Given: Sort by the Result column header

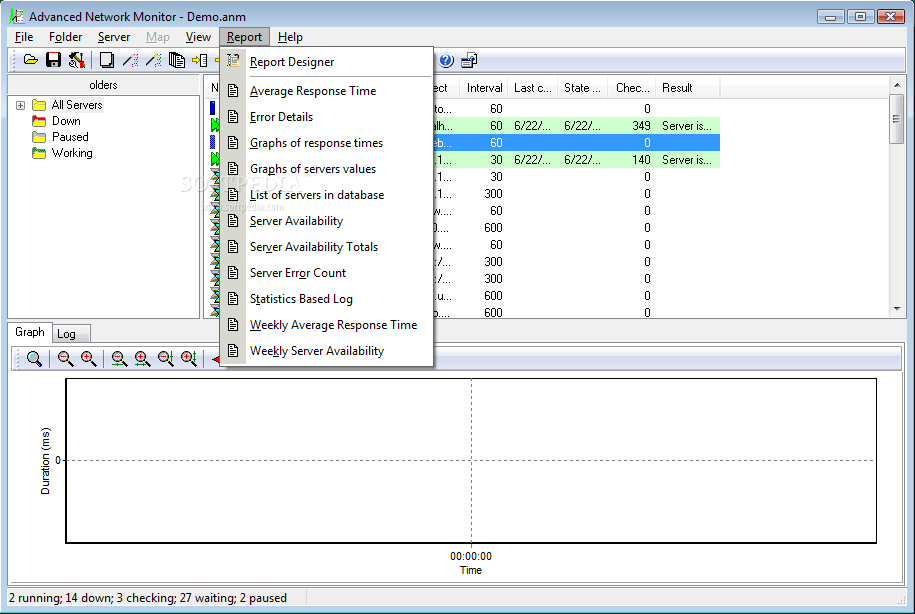Looking at the screenshot, I should click(687, 88).
